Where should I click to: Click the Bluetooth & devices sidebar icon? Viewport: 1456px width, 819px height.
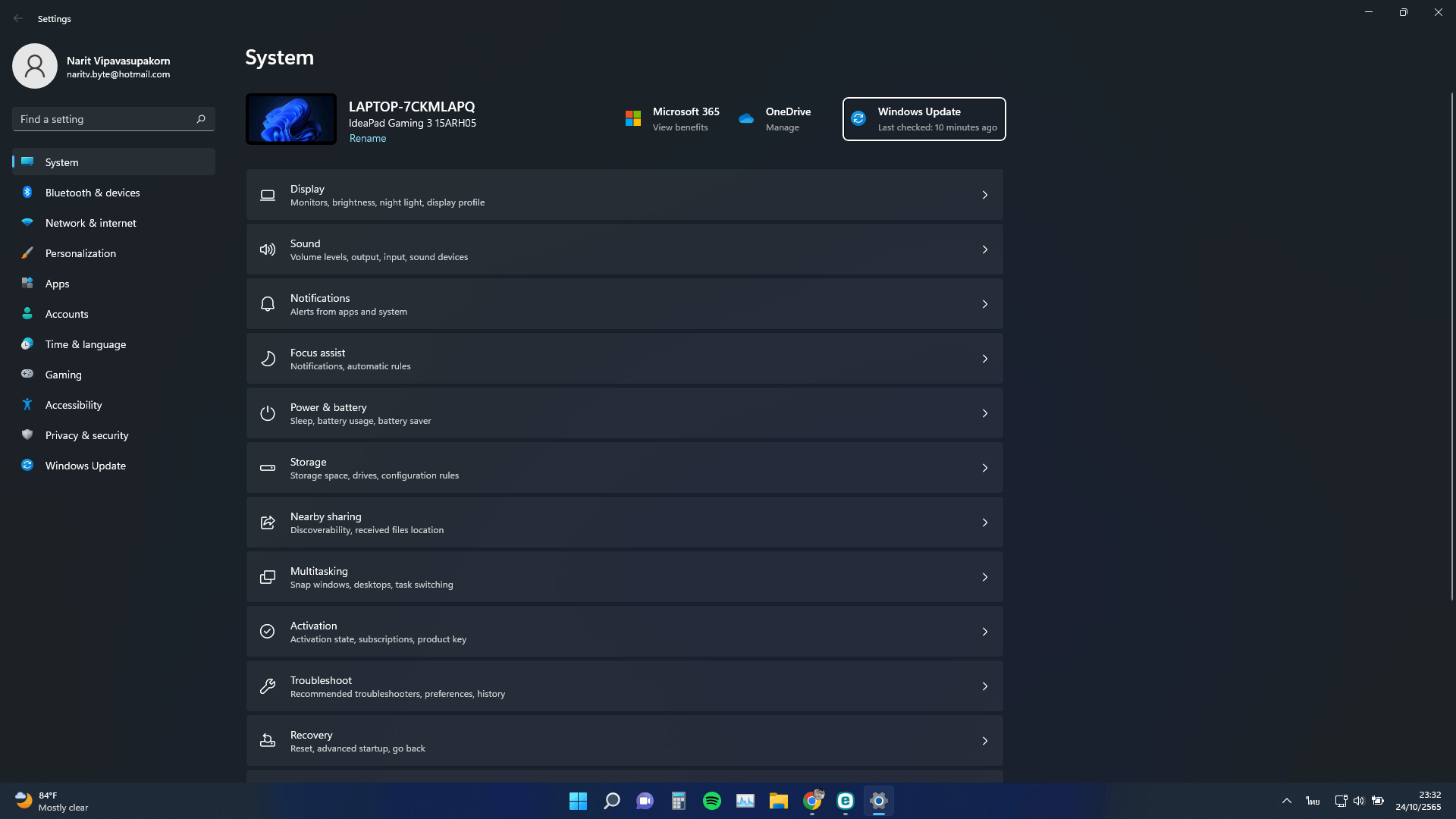[27, 193]
